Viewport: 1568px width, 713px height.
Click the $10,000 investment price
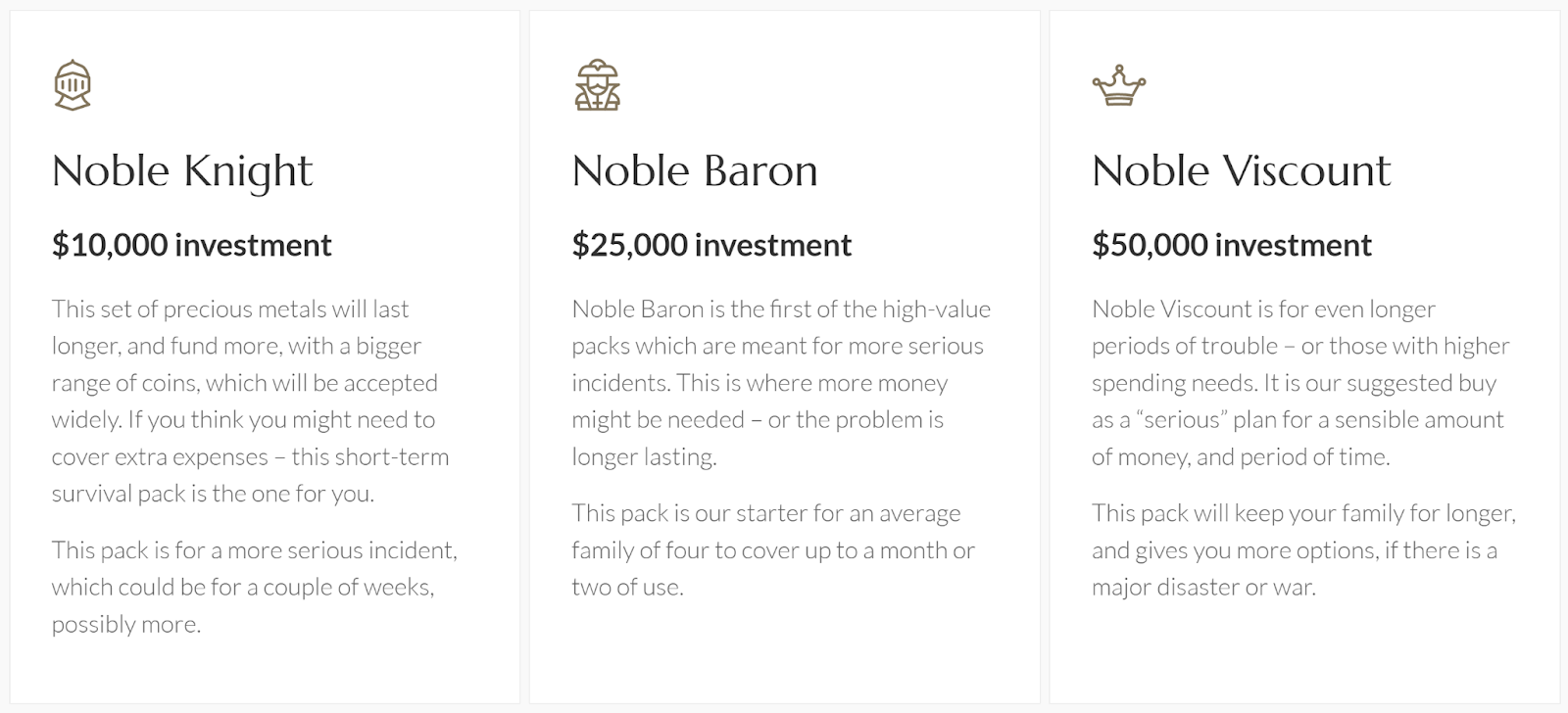click(x=192, y=245)
